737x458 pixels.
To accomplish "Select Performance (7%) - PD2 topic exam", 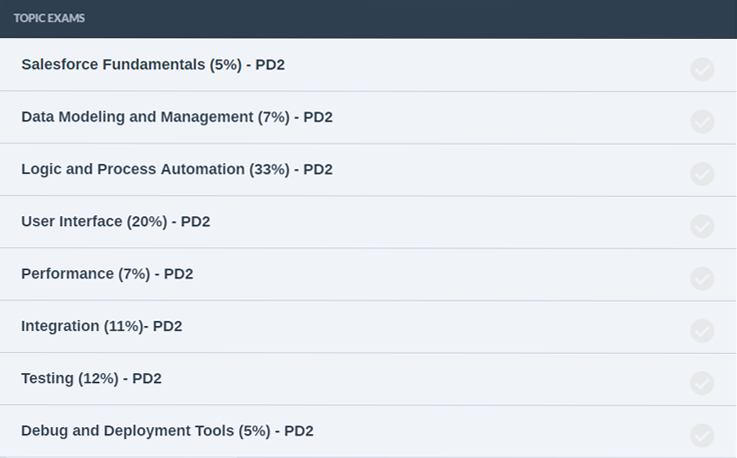I will (x=107, y=274).
